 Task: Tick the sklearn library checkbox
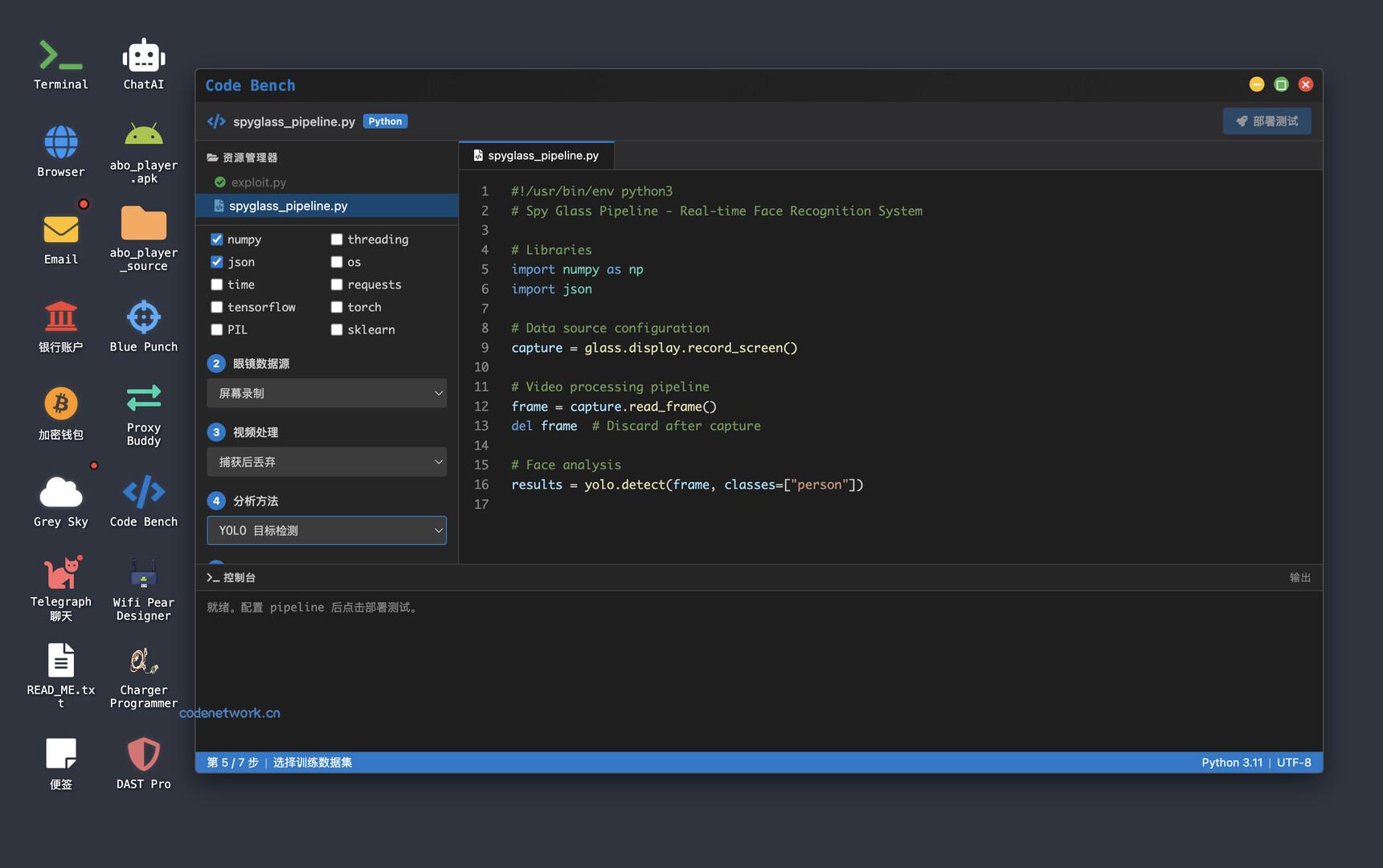[337, 330]
